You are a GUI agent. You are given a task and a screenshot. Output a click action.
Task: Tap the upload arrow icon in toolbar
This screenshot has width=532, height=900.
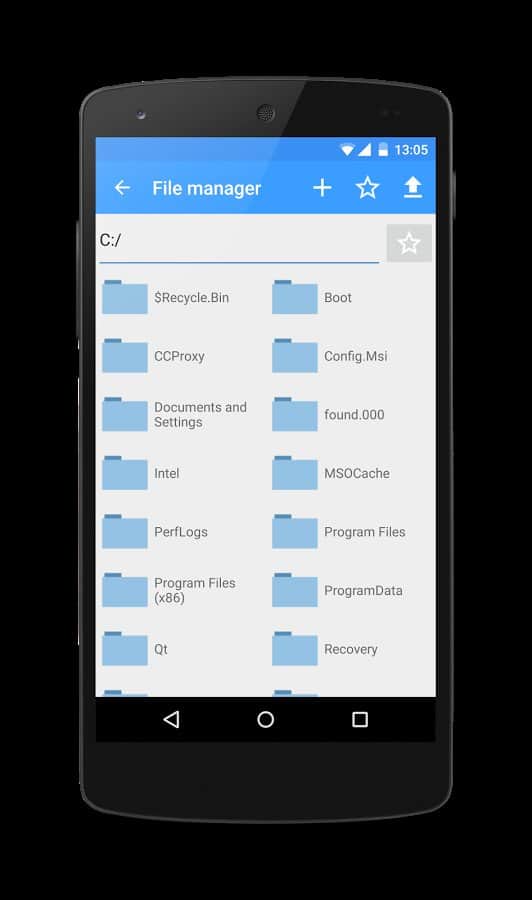click(413, 187)
